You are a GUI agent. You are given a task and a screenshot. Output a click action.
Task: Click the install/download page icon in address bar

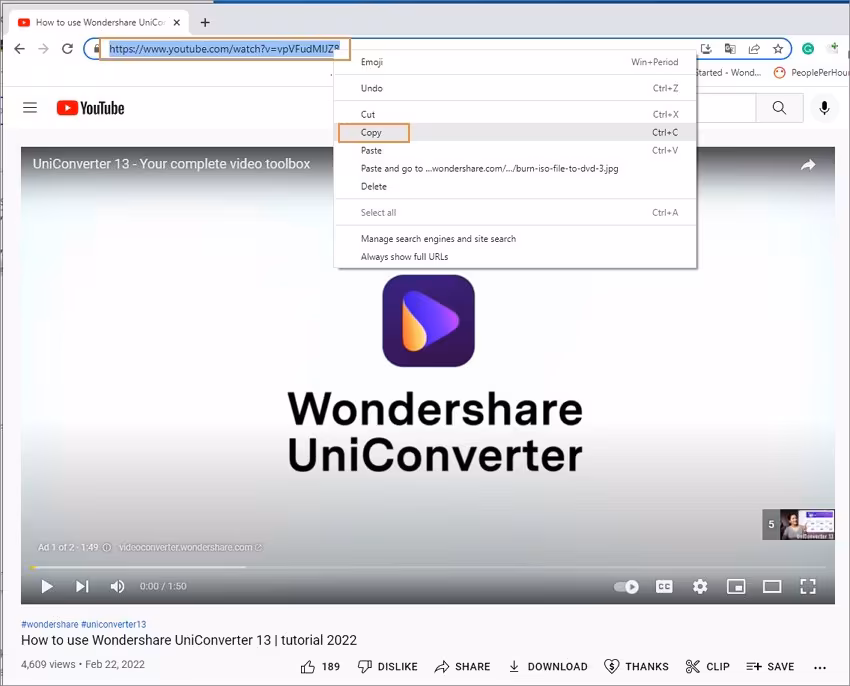[706, 49]
